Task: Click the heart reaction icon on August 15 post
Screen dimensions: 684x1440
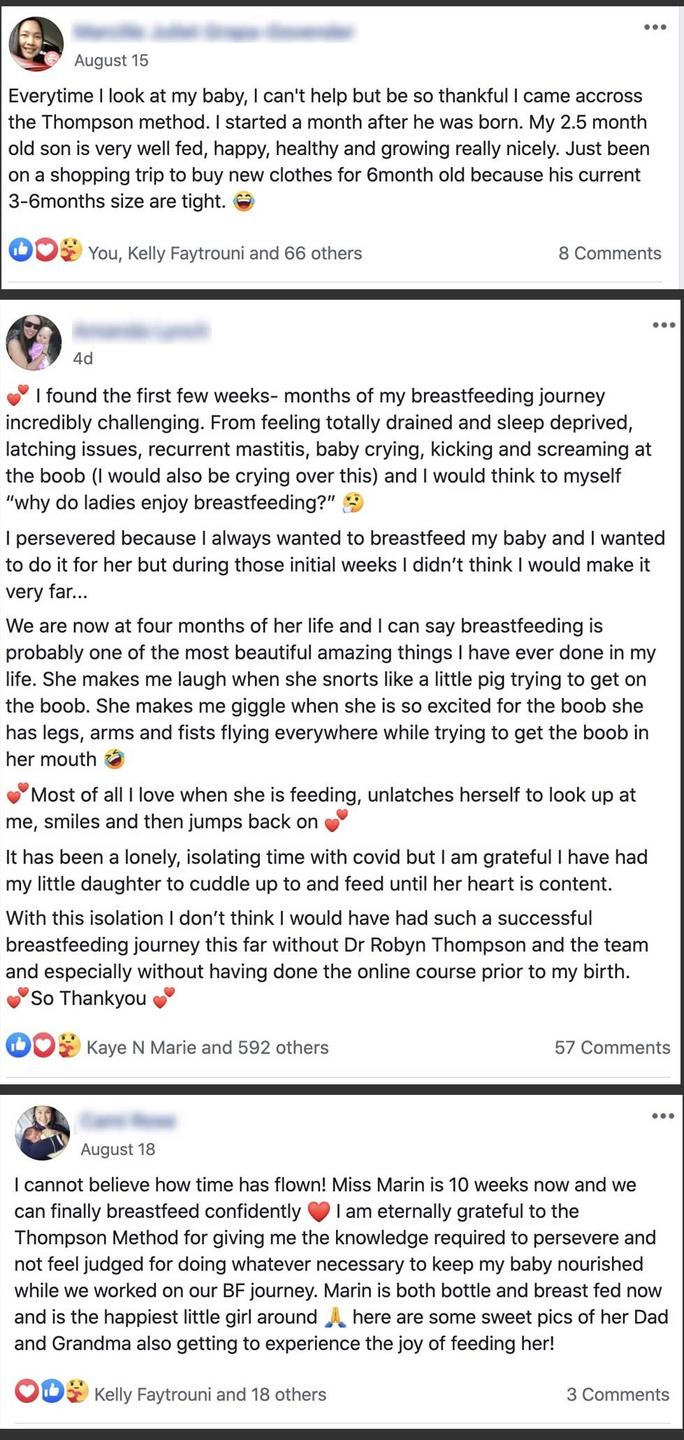Action: [x=46, y=251]
